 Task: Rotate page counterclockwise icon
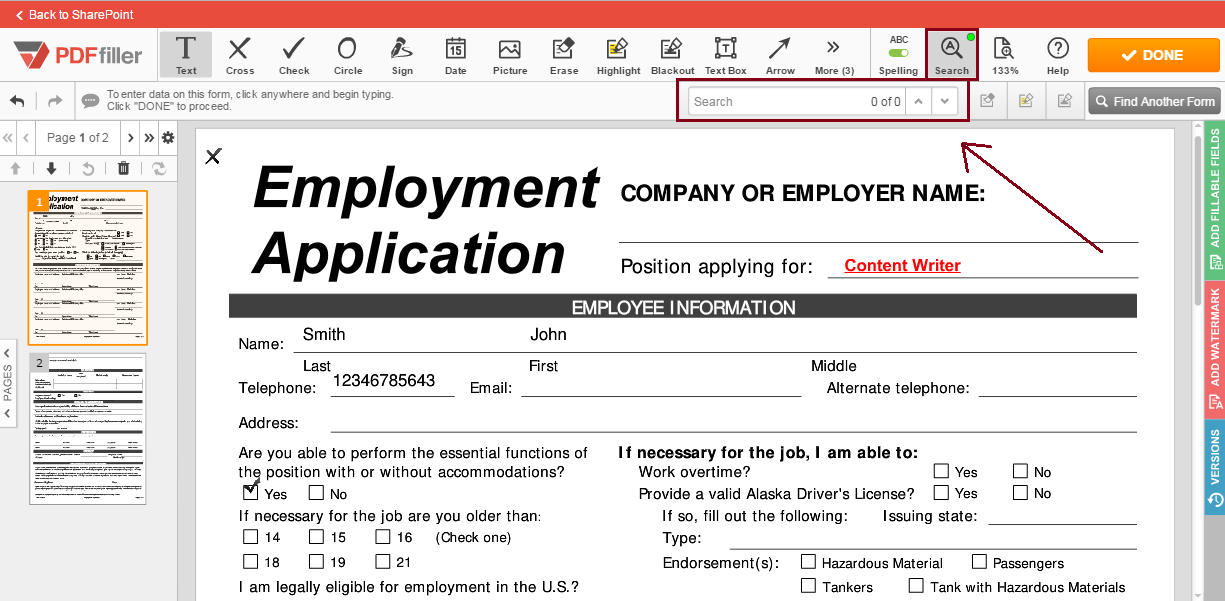(x=87, y=168)
